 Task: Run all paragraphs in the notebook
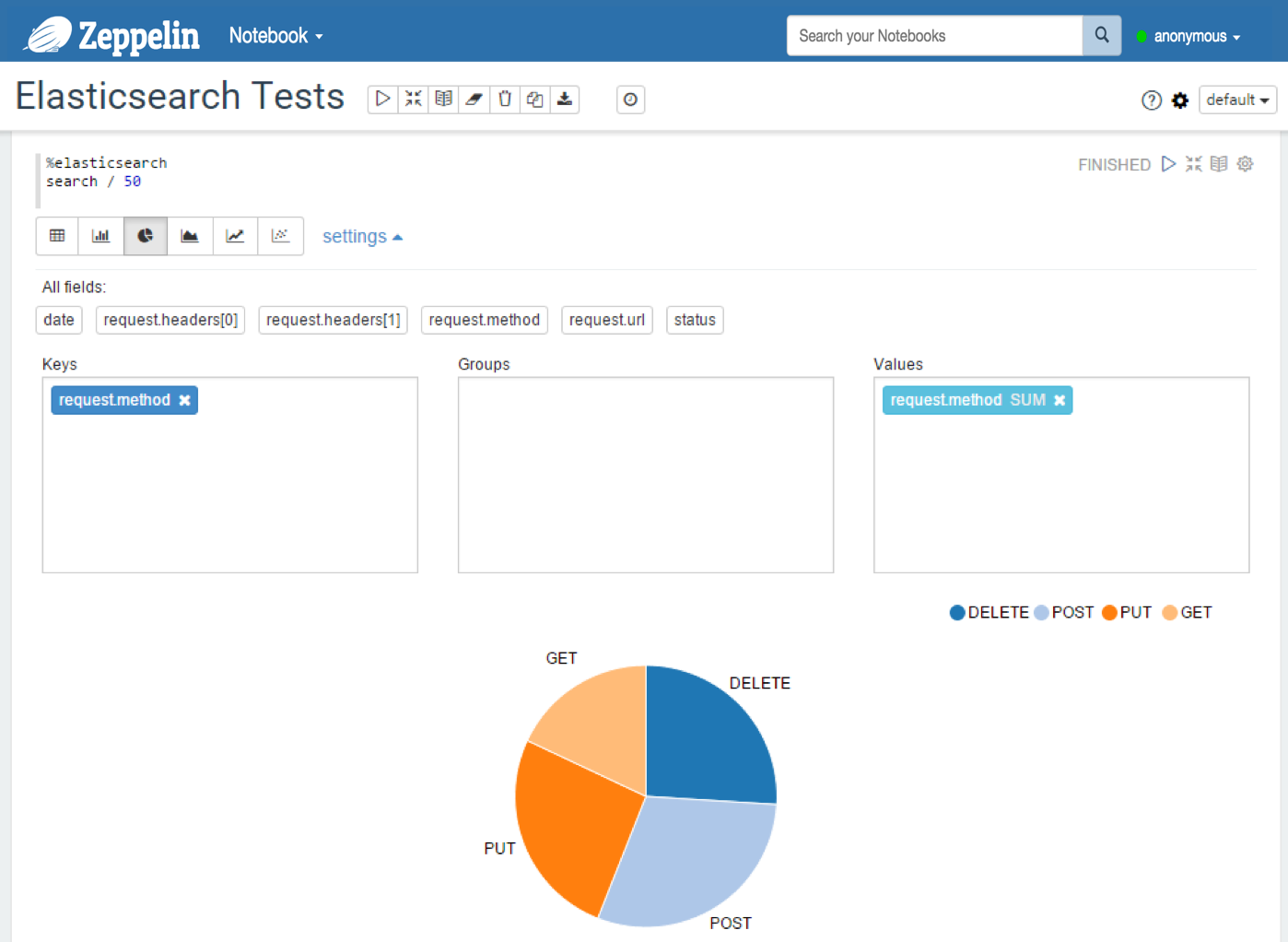click(x=382, y=100)
